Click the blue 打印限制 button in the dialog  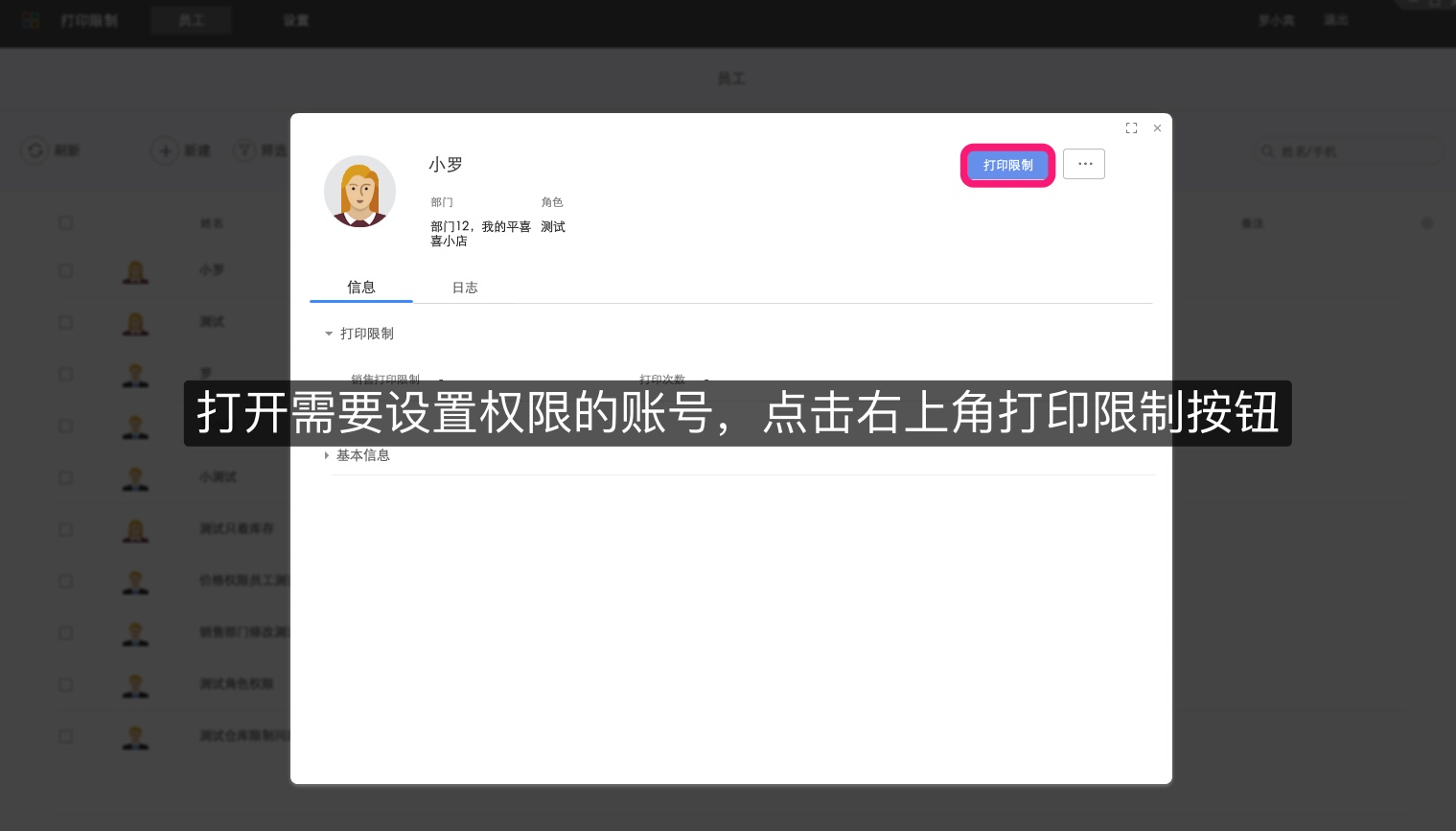click(1008, 165)
